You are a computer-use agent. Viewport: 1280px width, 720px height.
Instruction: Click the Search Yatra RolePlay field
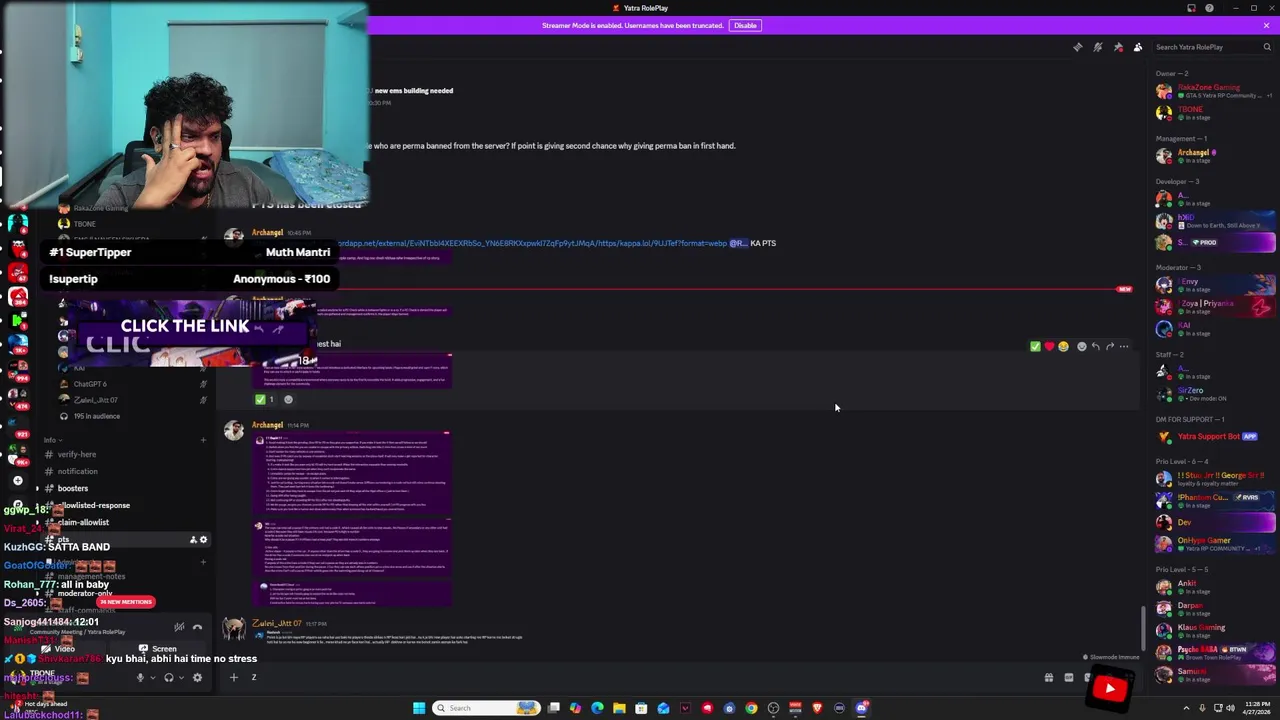coord(1213,47)
